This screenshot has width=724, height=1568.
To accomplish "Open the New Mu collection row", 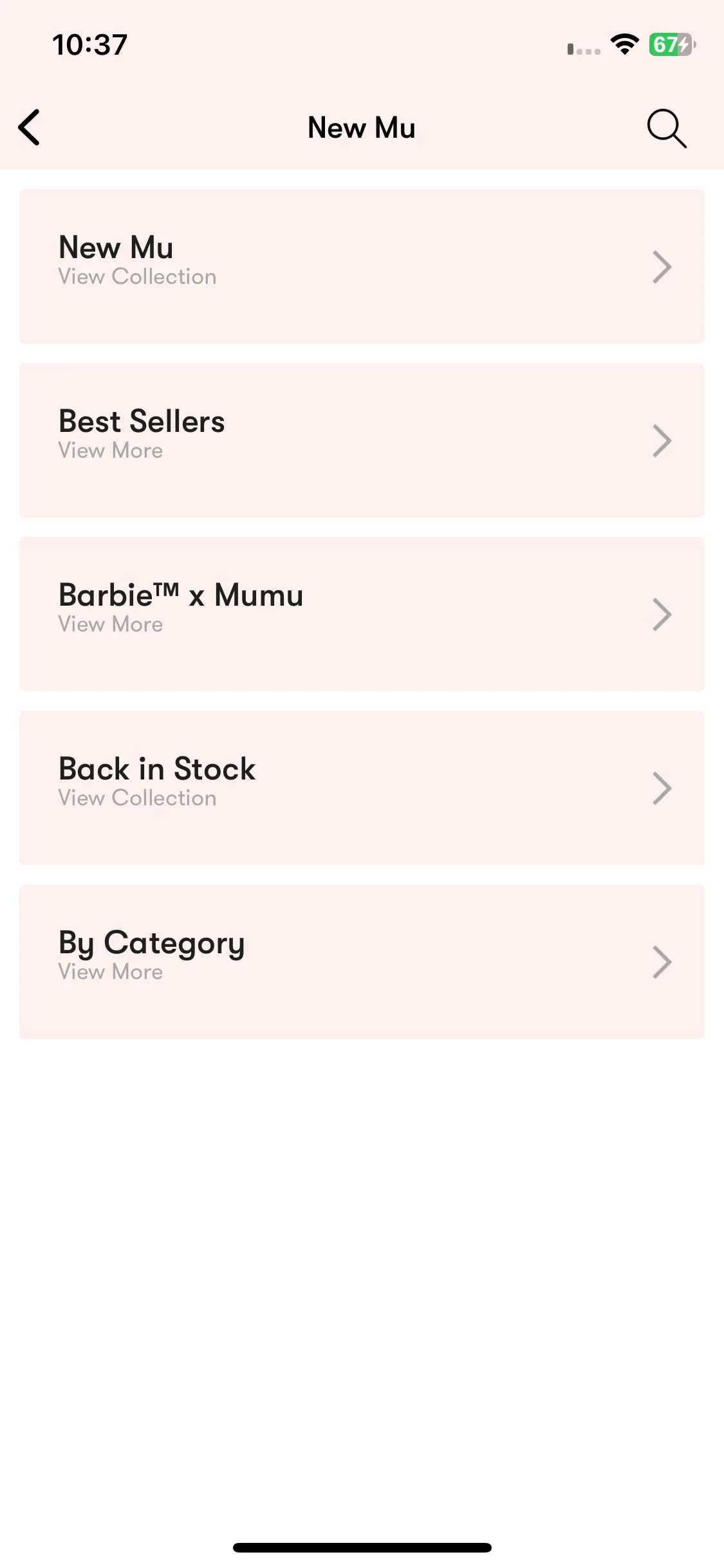I will (362, 266).
